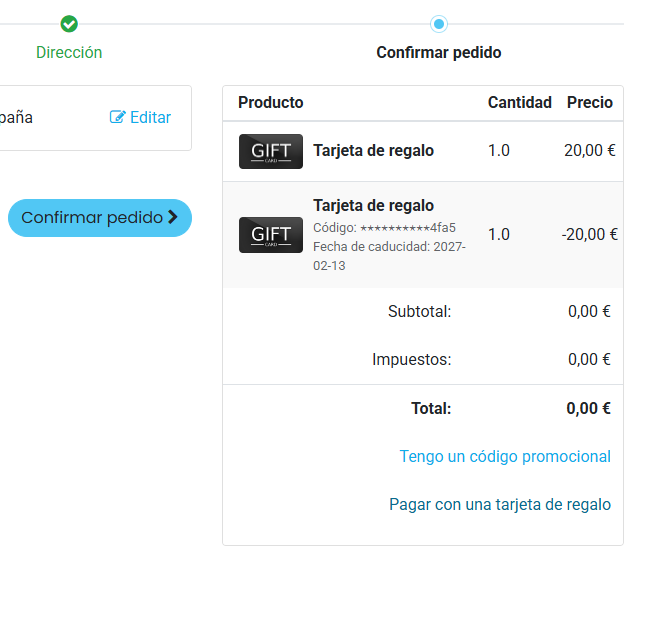Click the Cantidad column header
Image resolution: width=671 pixels, height=628 pixels.
pyautogui.click(x=519, y=102)
